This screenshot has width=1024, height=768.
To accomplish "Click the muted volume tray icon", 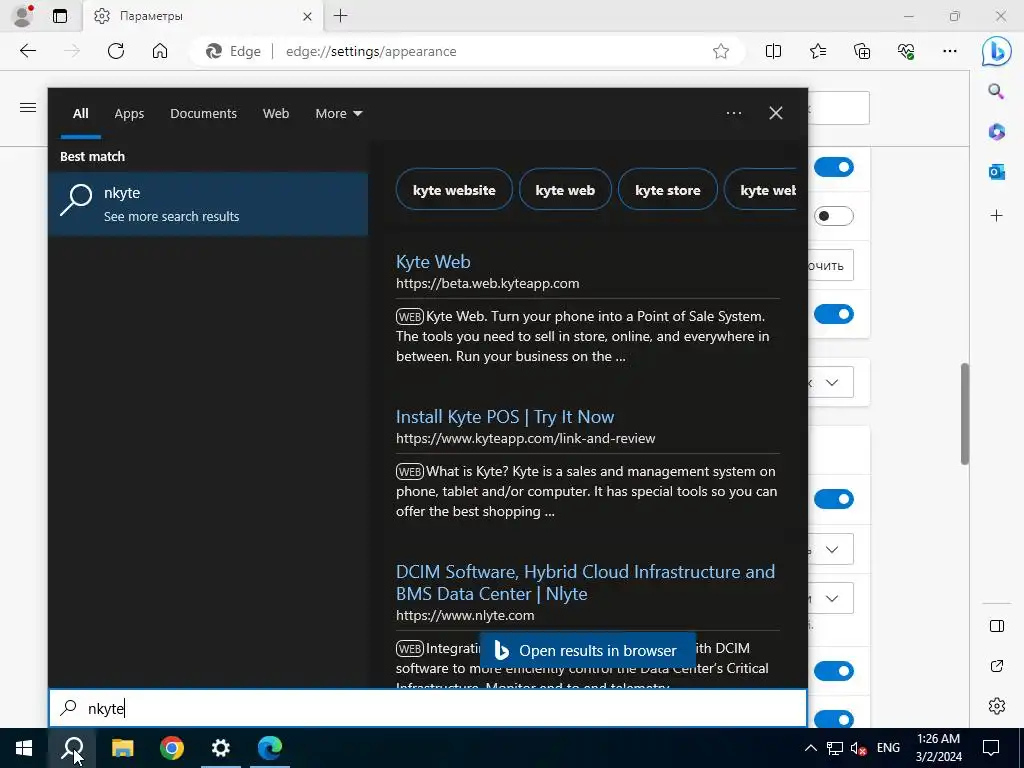I will tap(858, 748).
